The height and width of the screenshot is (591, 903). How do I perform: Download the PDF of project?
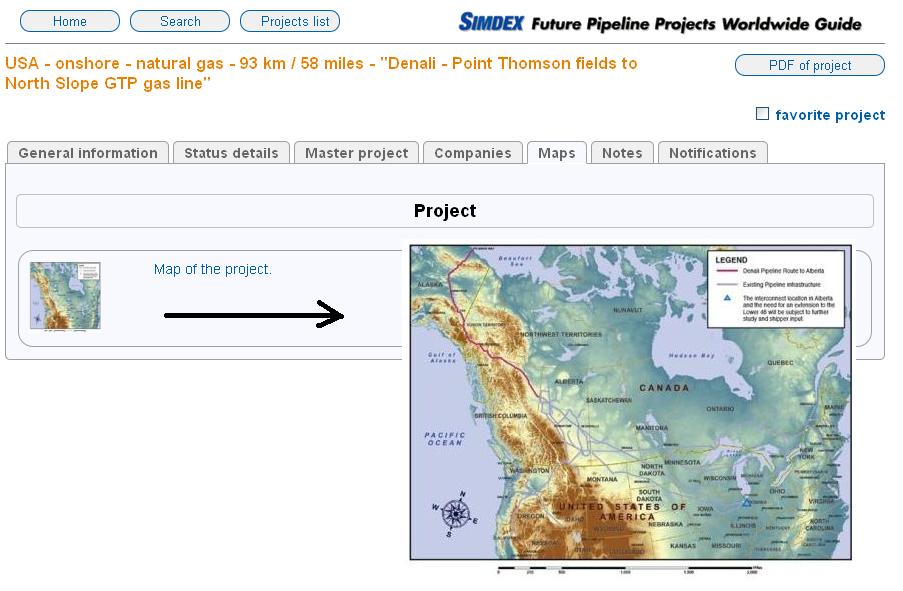810,65
